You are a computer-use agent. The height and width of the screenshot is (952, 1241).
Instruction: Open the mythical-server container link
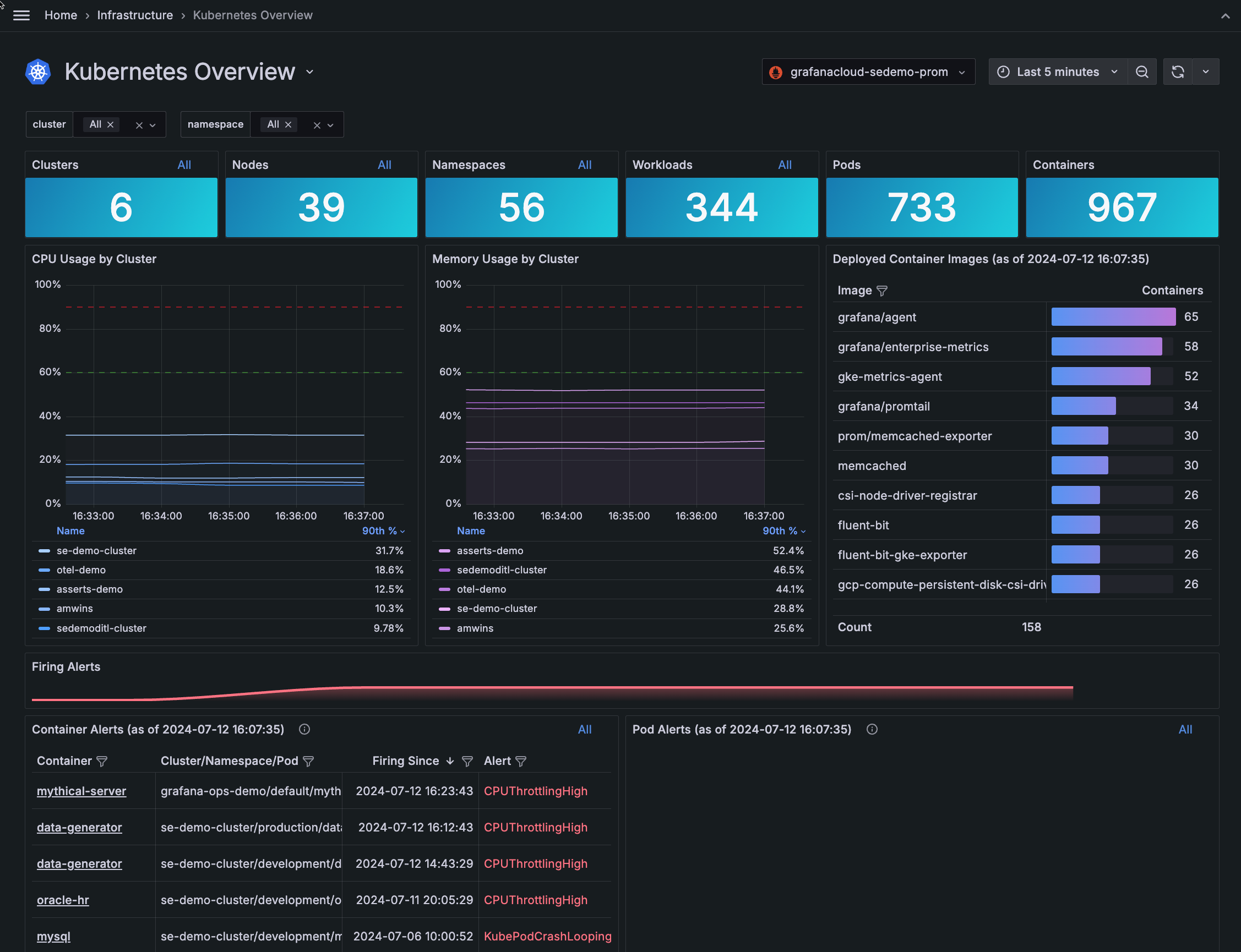(81, 791)
